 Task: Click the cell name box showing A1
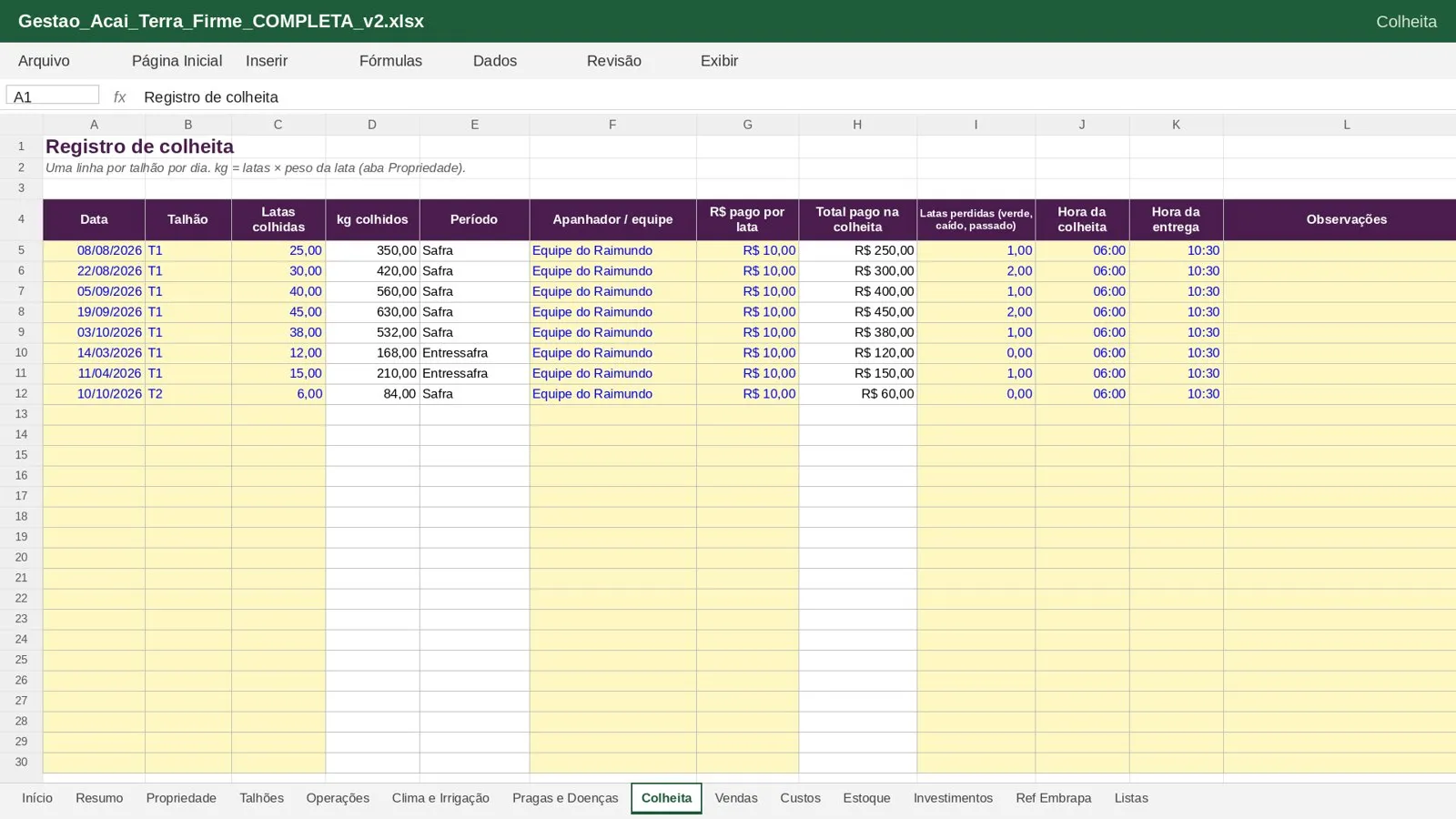pos(53,96)
